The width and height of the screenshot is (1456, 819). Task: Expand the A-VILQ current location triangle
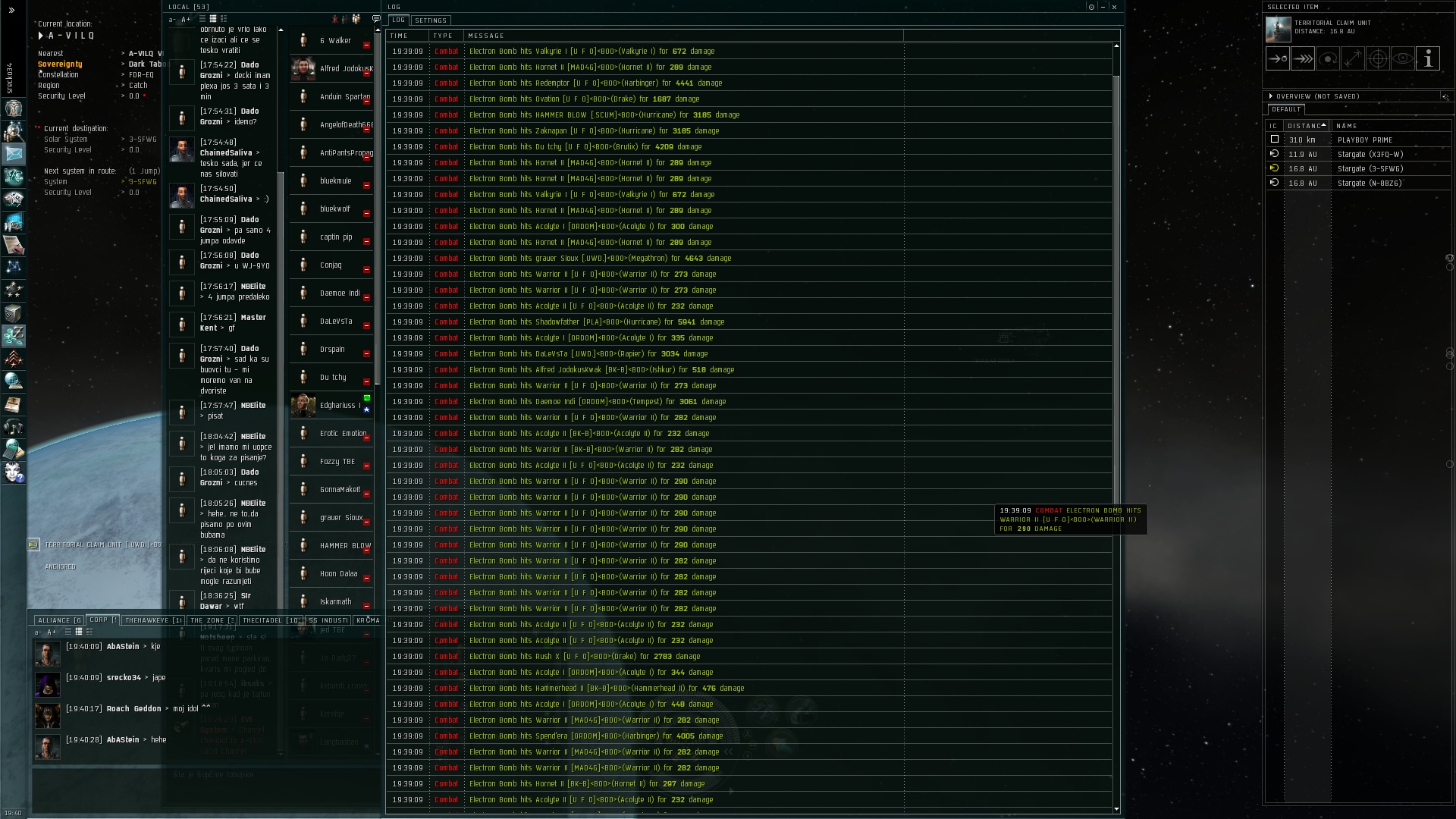point(41,36)
